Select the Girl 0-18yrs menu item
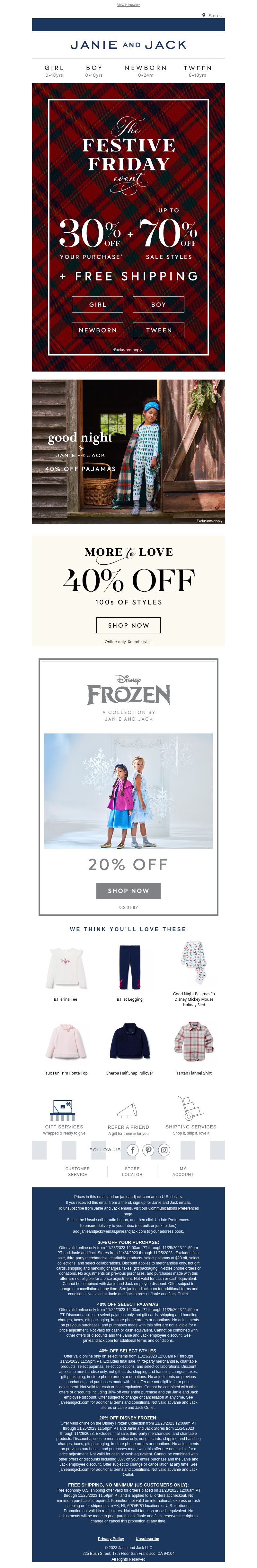Viewport: 257px width, 1568px height. (54, 71)
